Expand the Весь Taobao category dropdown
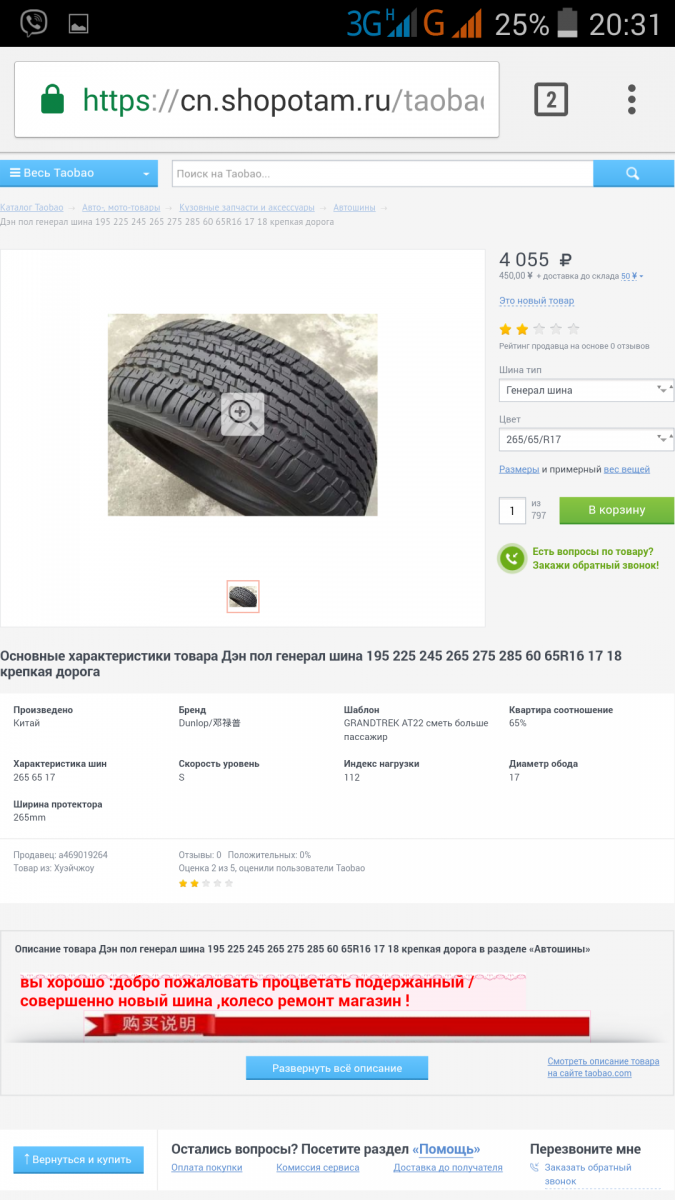Image resolution: width=675 pixels, height=1200 pixels. pos(79,173)
